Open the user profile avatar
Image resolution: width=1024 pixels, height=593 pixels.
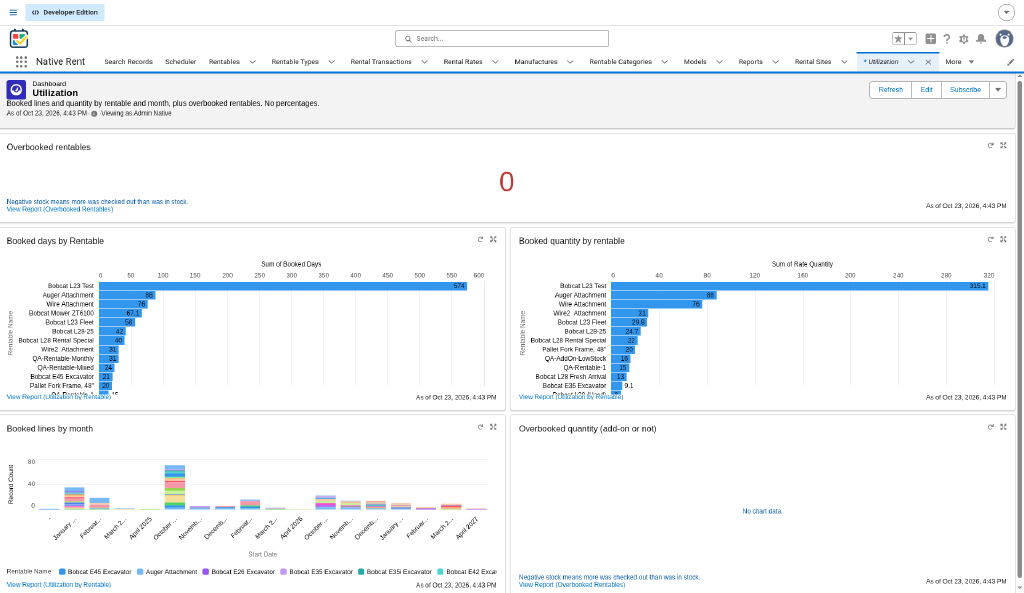click(1004, 39)
